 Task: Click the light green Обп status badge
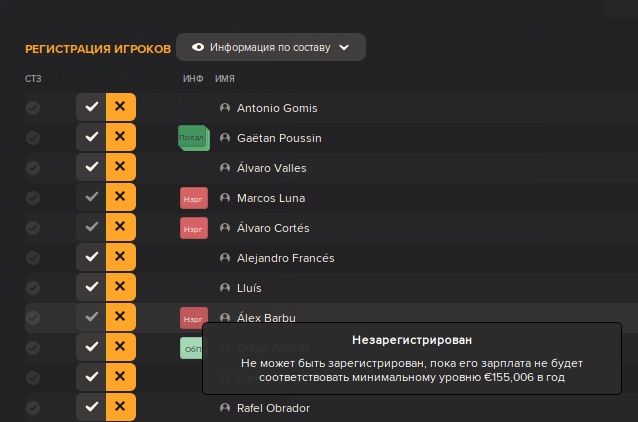coord(192,348)
